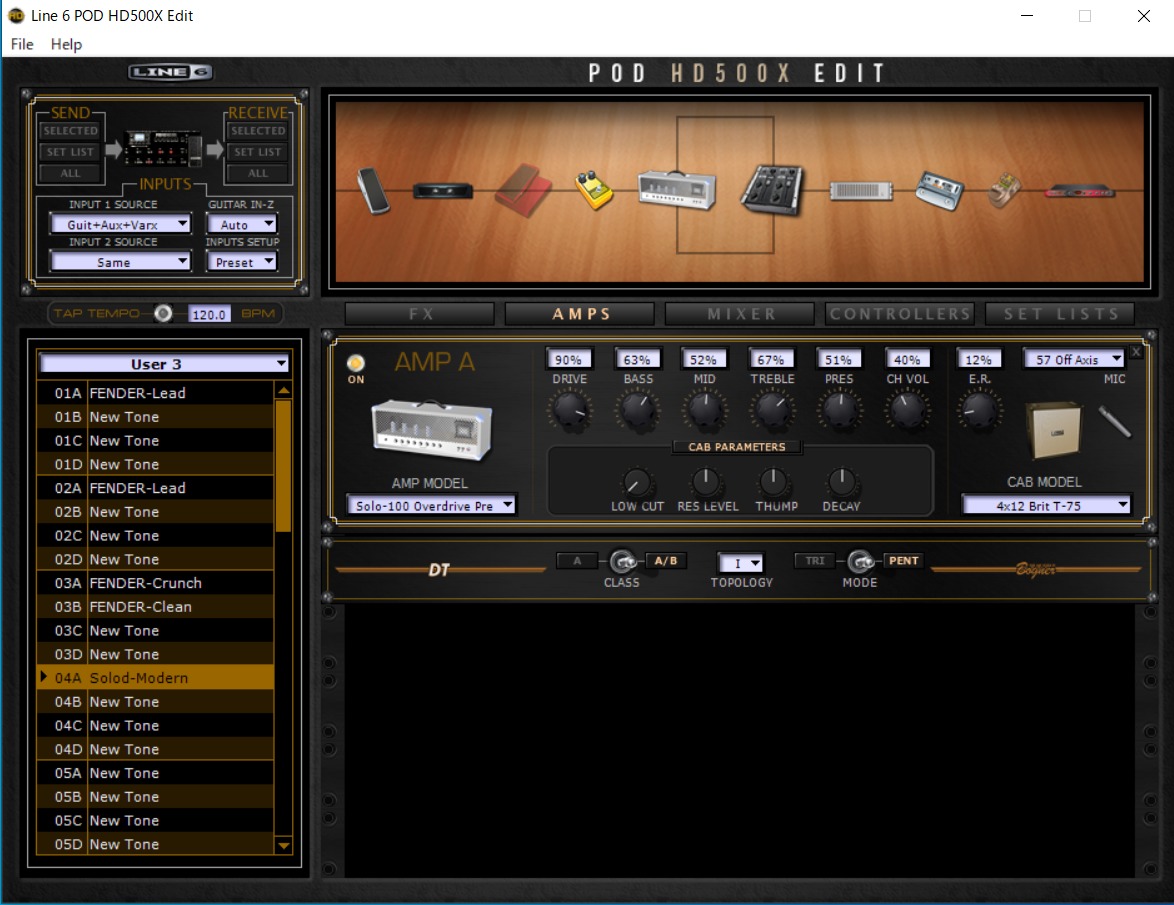Open the File menu
1174x905 pixels.
coord(22,44)
